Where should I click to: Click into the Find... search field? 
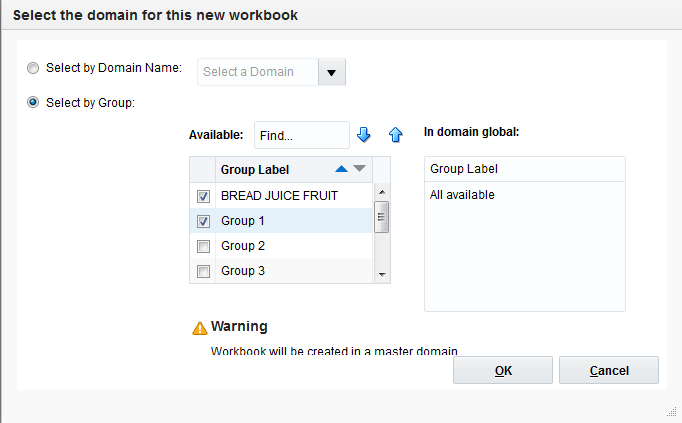click(300, 135)
